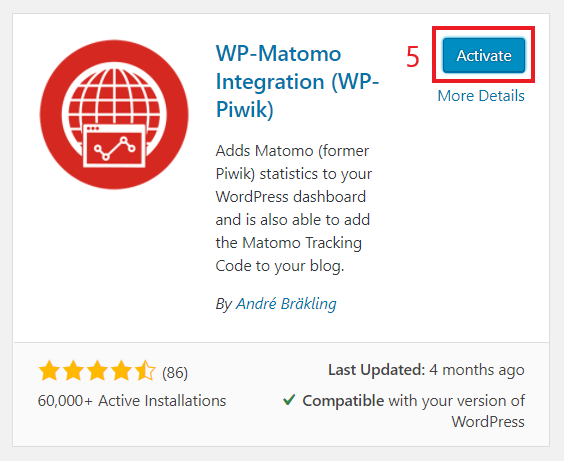Click the fourth gold rating star
This screenshot has width=564, height=461.
point(122,371)
